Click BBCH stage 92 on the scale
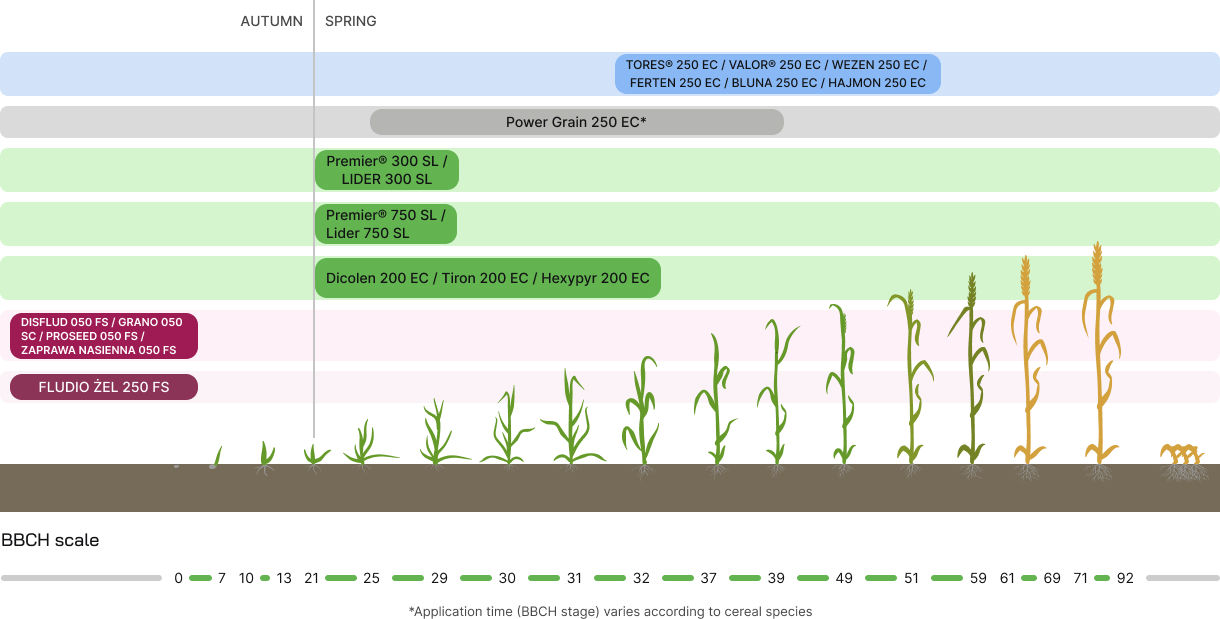 coord(1125,578)
